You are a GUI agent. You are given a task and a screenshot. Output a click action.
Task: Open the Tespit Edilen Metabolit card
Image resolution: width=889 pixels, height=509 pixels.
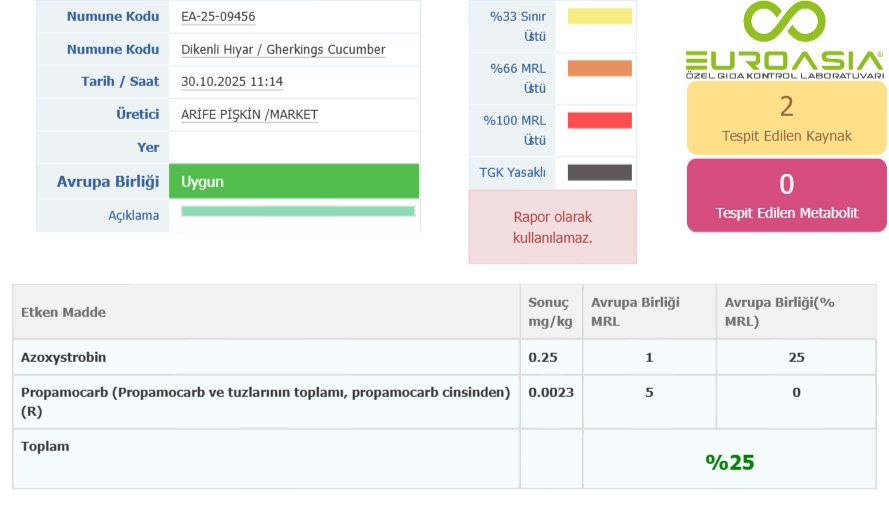(x=786, y=195)
